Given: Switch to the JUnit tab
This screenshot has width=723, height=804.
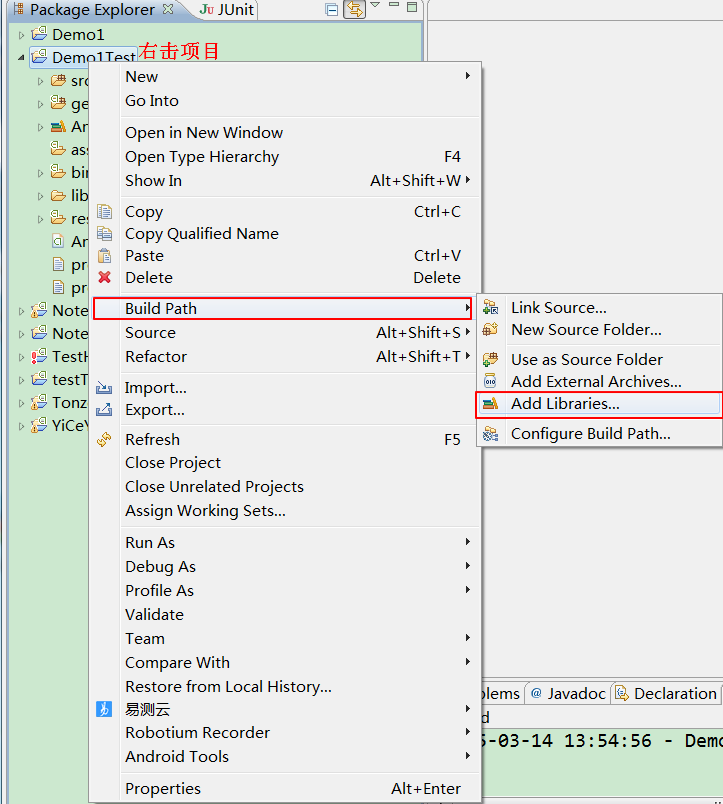Looking at the screenshot, I should [x=228, y=10].
